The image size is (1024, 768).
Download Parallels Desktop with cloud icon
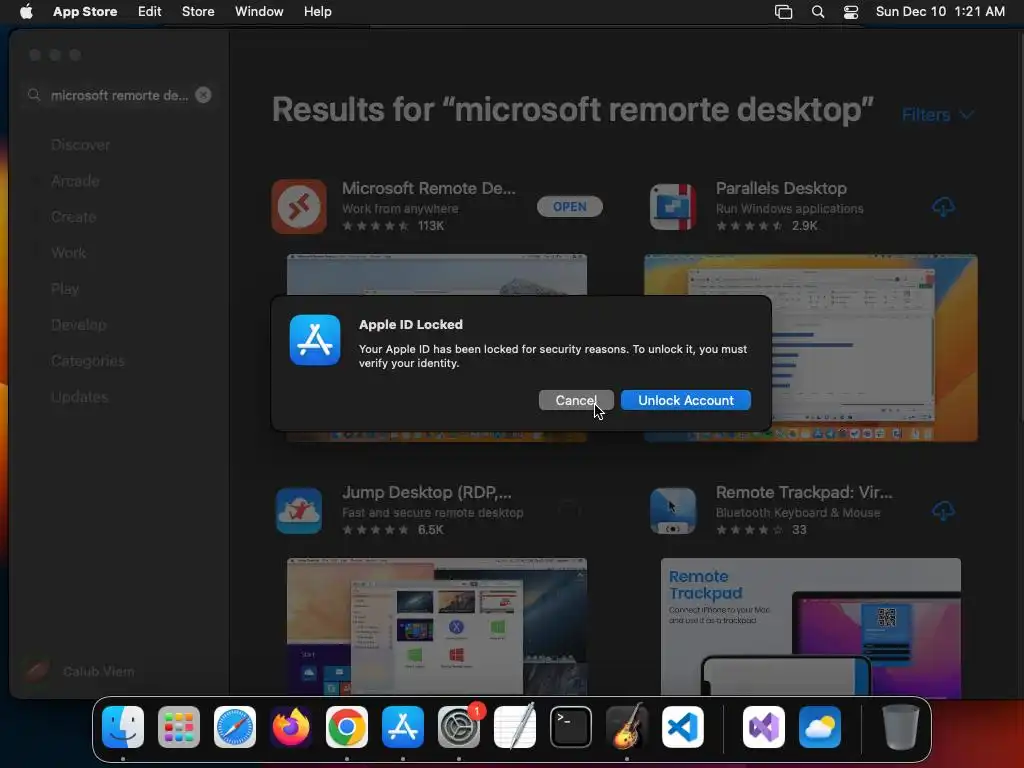click(943, 207)
